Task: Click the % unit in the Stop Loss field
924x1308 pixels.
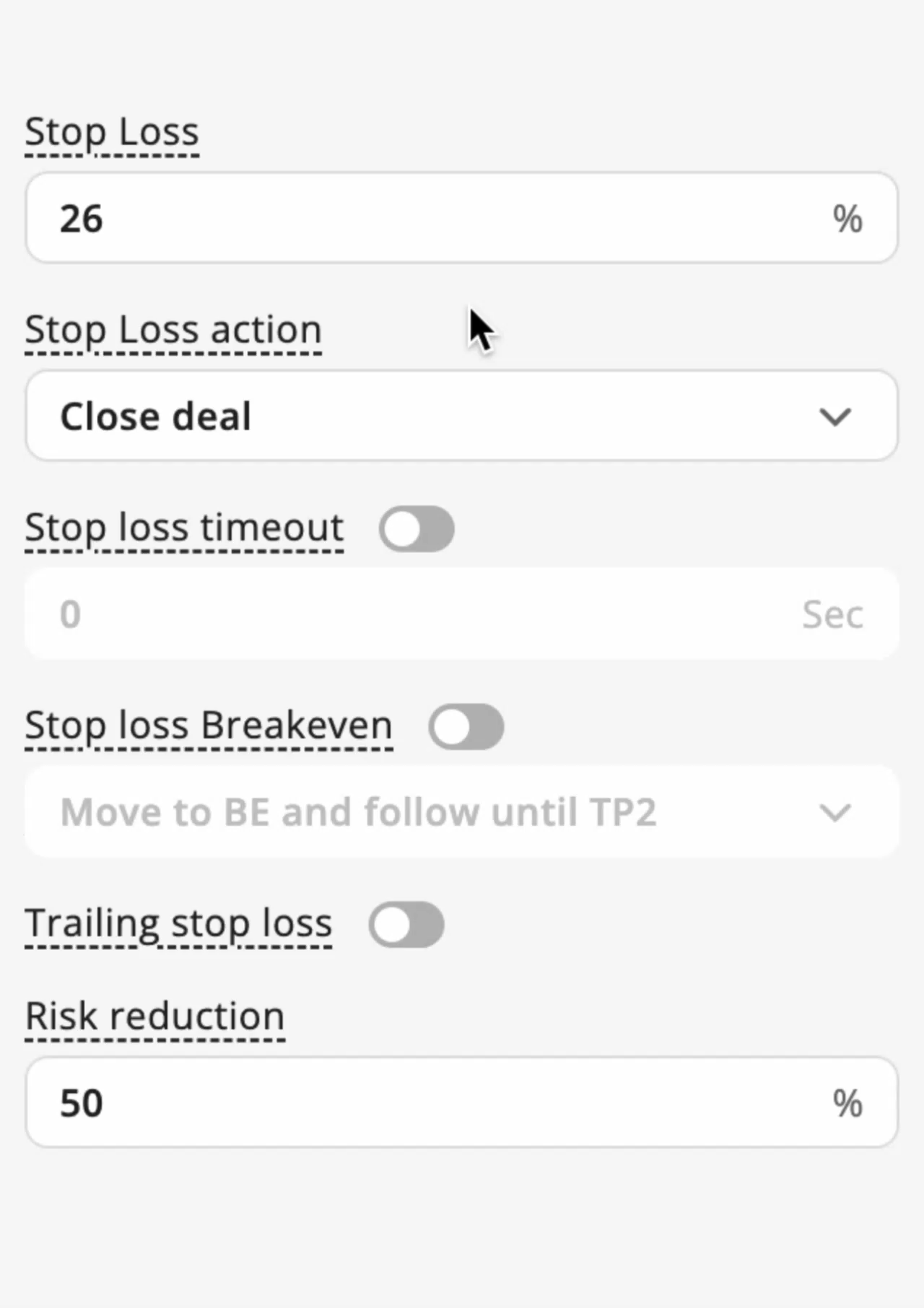Action: pos(849,217)
